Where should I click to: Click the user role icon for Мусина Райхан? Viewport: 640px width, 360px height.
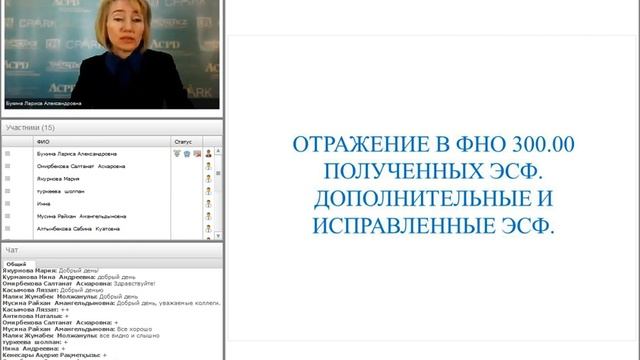(x=209, y=216)
